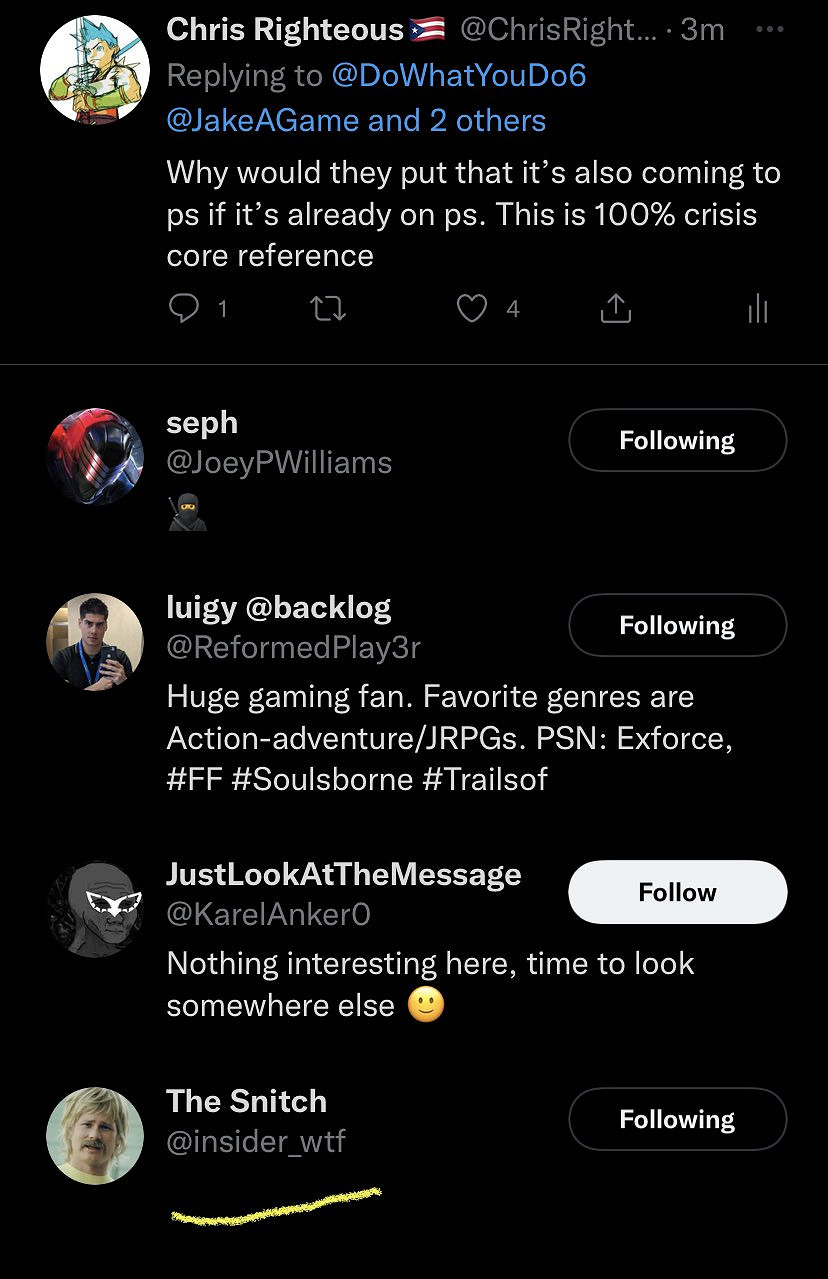
Task: Open the #FF hashtag
Action: 194,779
